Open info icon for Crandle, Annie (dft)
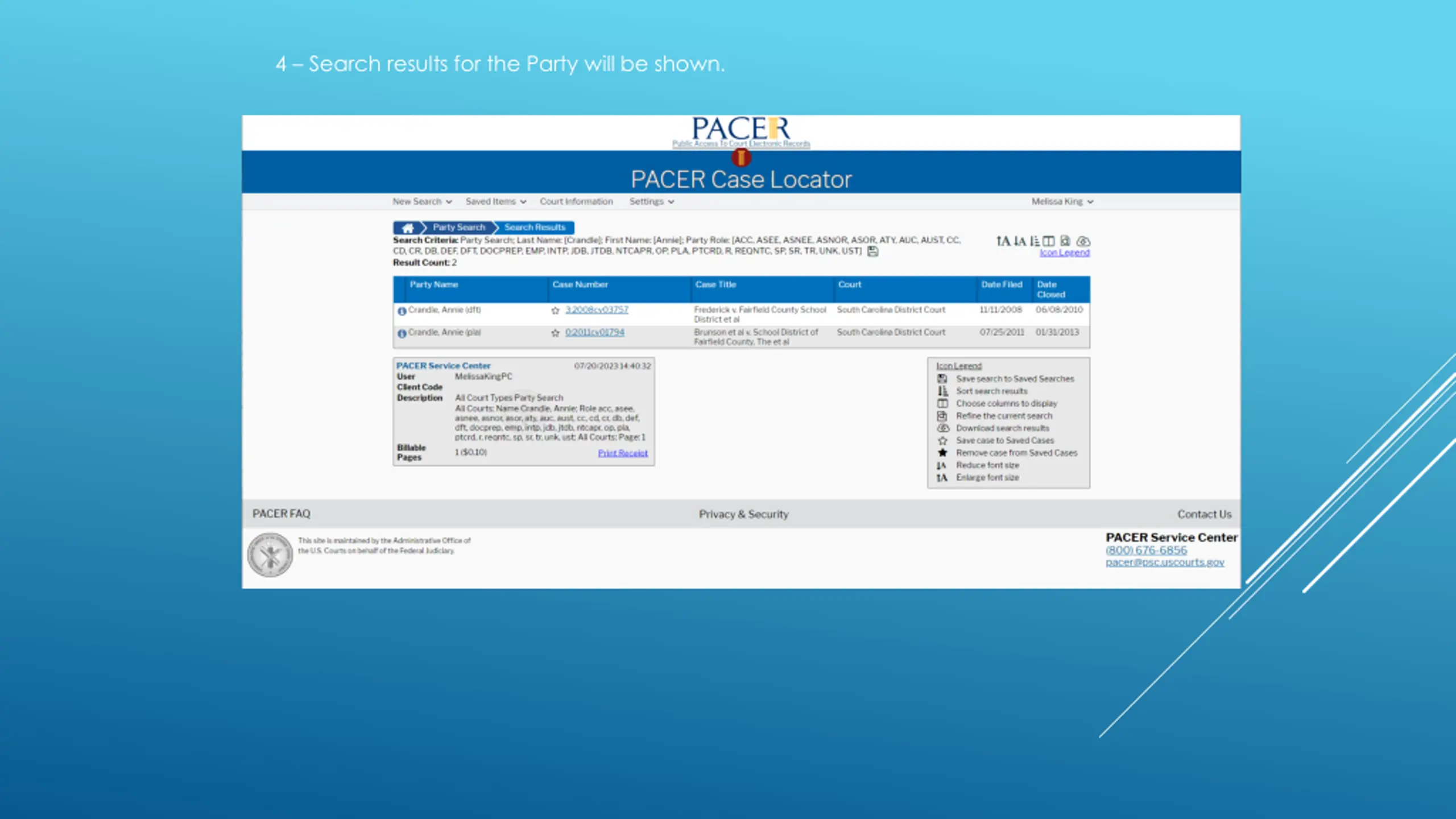 coord(402,311)
